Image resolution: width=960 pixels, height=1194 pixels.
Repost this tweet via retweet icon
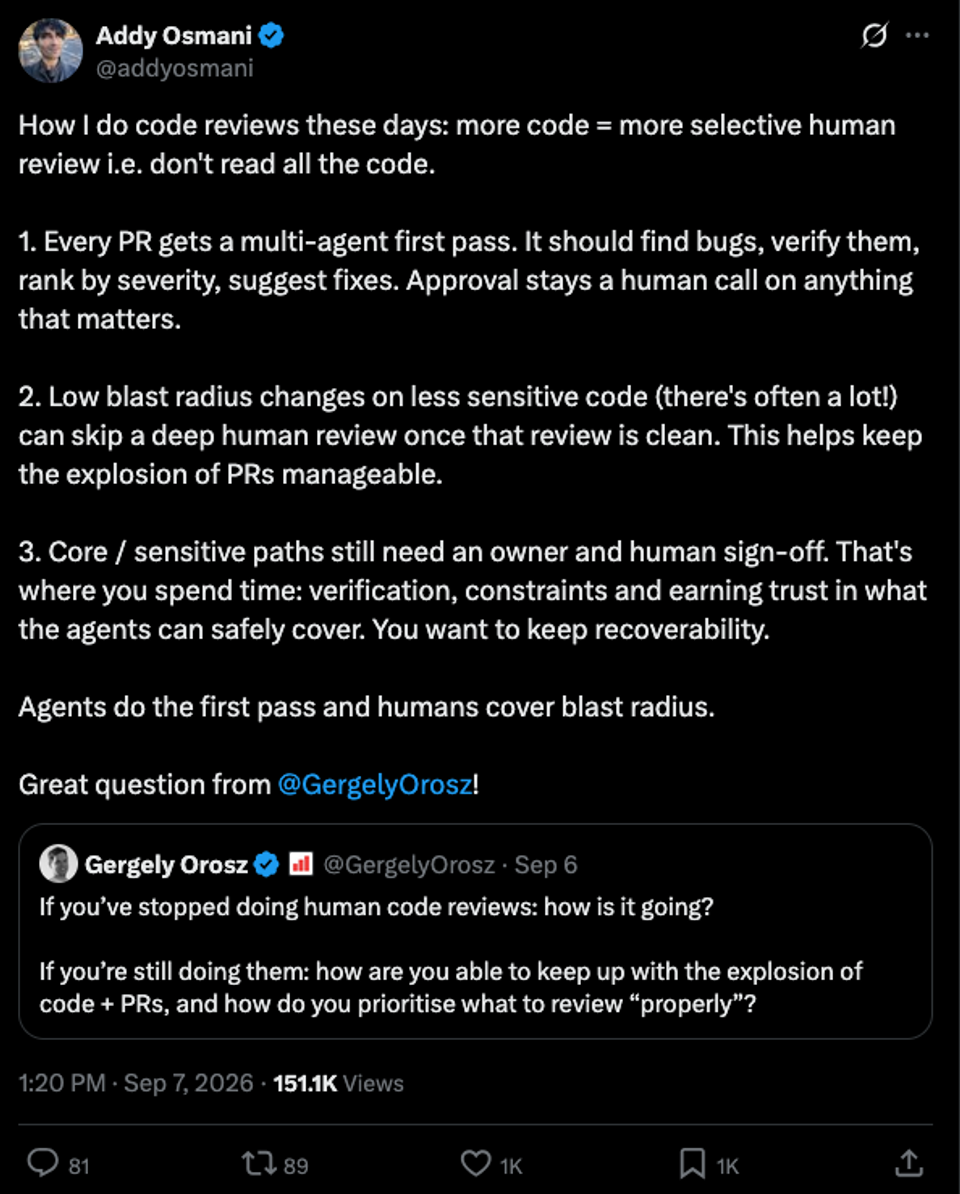tap(259, 1164)
